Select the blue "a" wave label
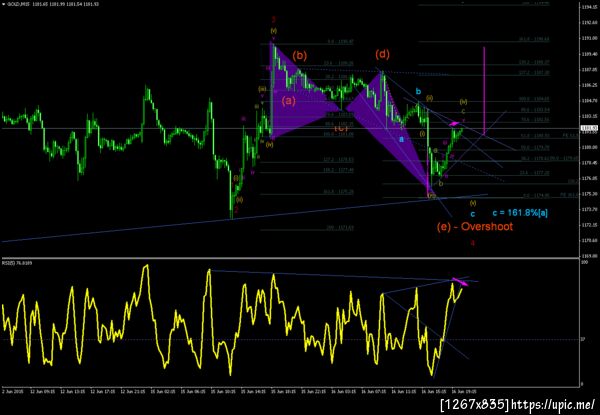Viewport: 600px width, 415px height. (x=401, y=139)
